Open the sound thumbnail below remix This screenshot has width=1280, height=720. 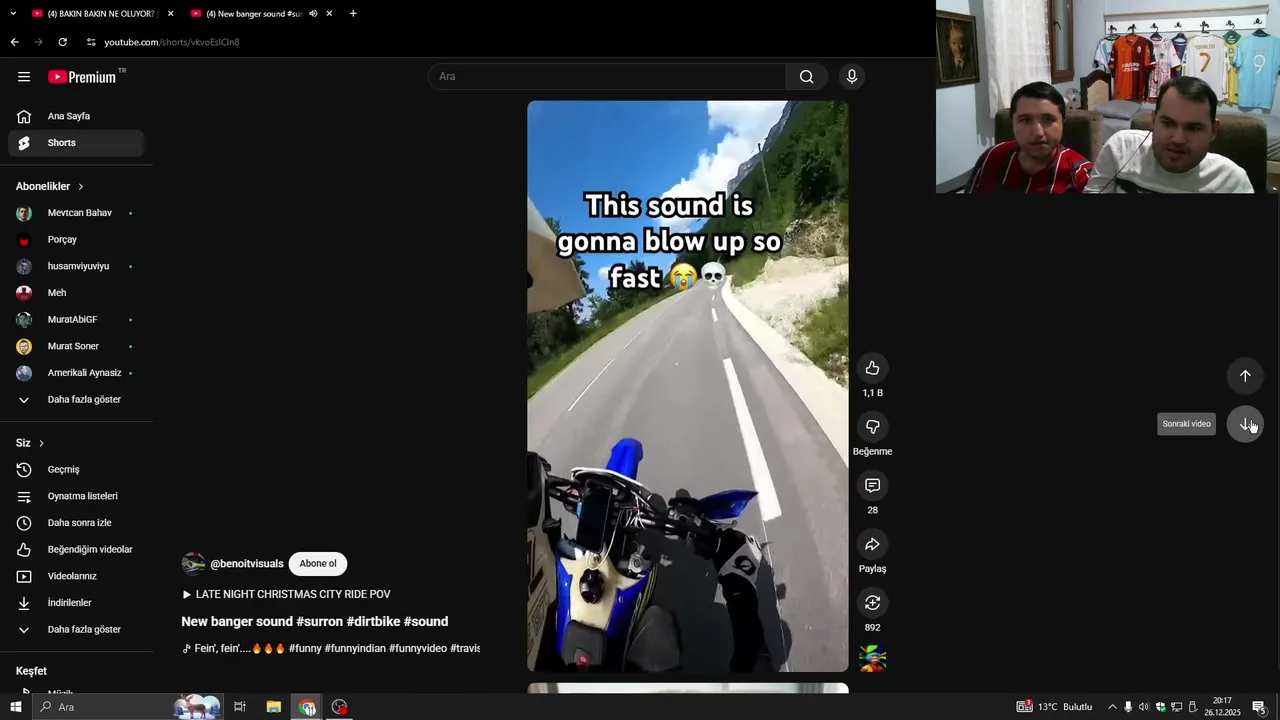(x=872, y=658)
